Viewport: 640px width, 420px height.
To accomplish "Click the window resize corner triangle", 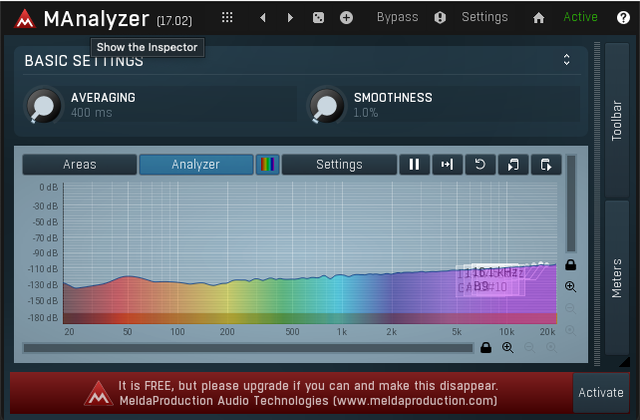I will tap(624, 362).
